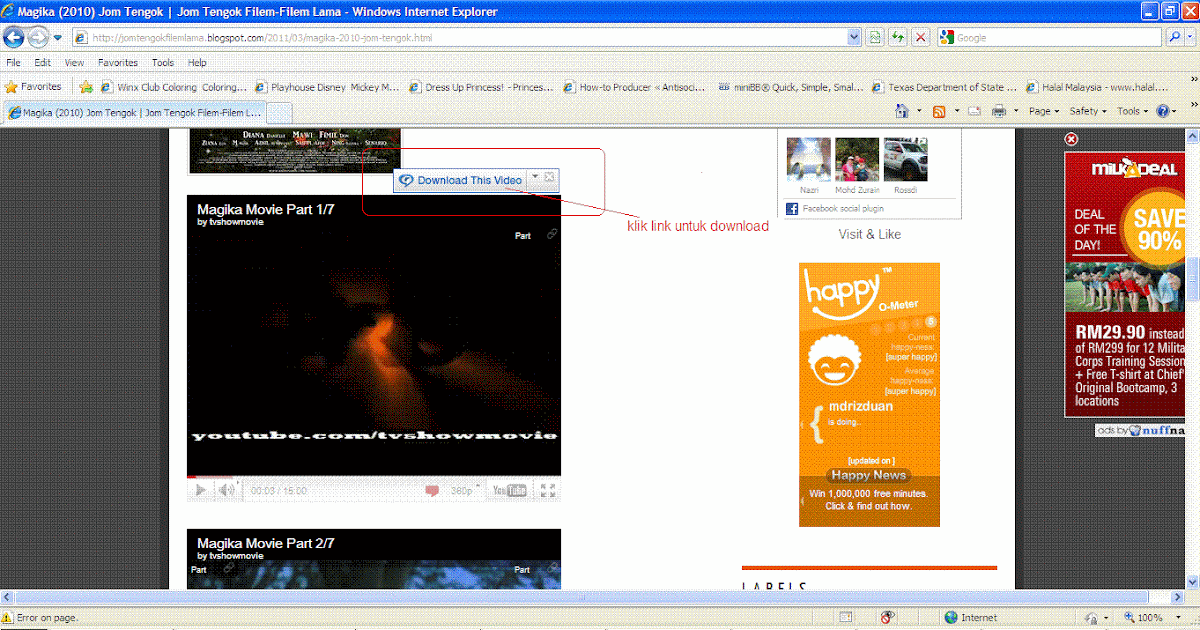
Task: Expand the address bar autocomplete dropdown
Action: (x=854, y=37)
